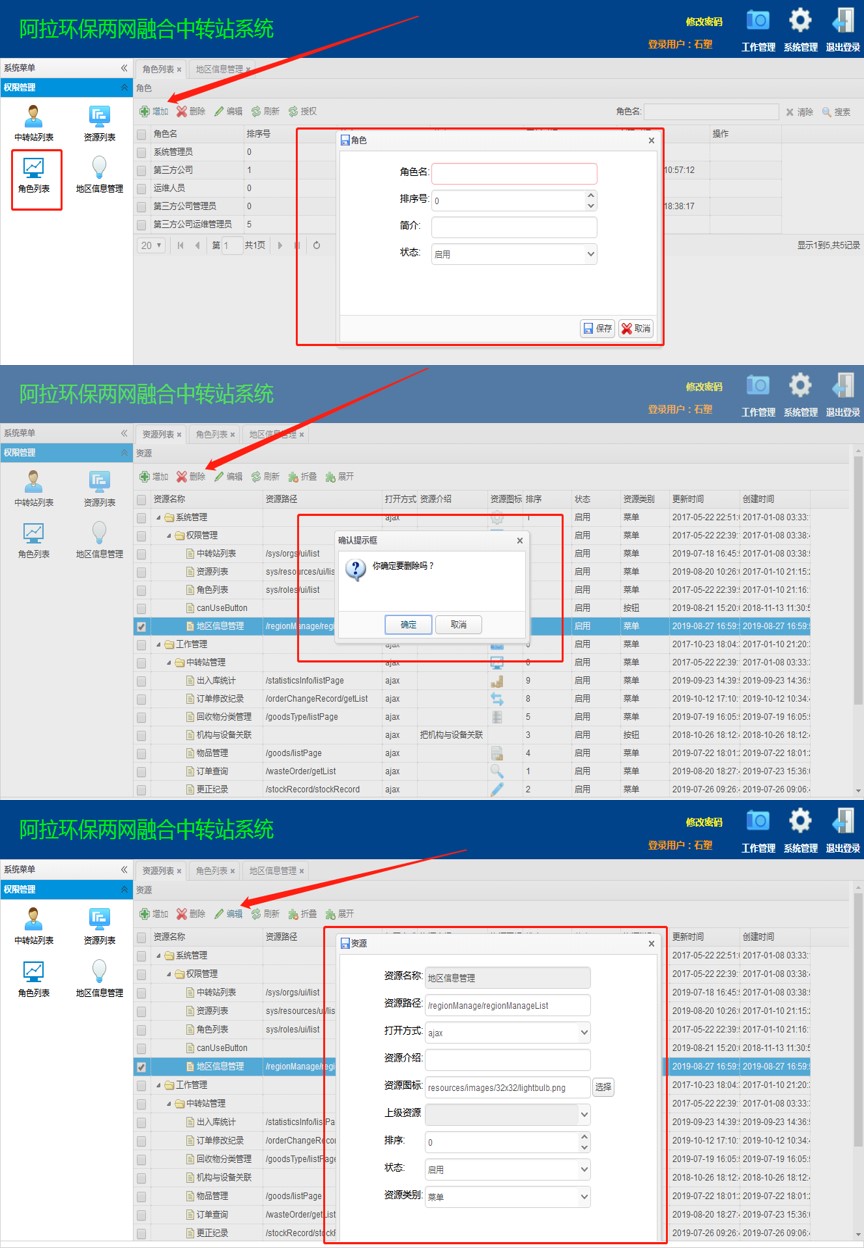
Task: Check the box for 运维人员 role row
Action: tap(141, 188)
